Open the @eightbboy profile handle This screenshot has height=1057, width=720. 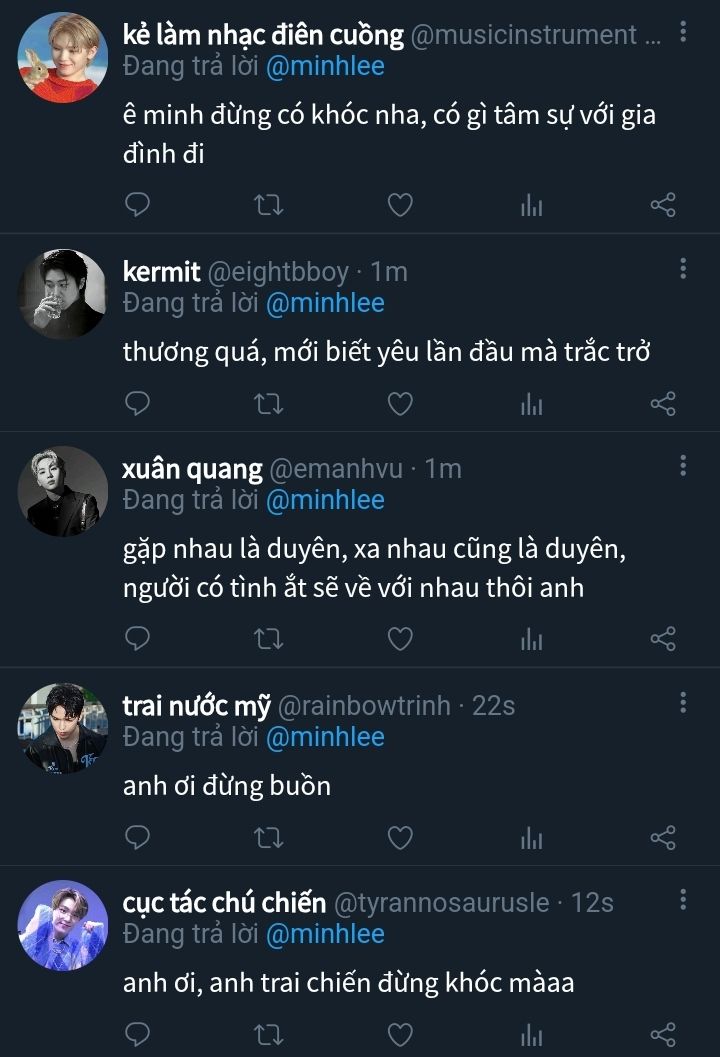point(277,271)
